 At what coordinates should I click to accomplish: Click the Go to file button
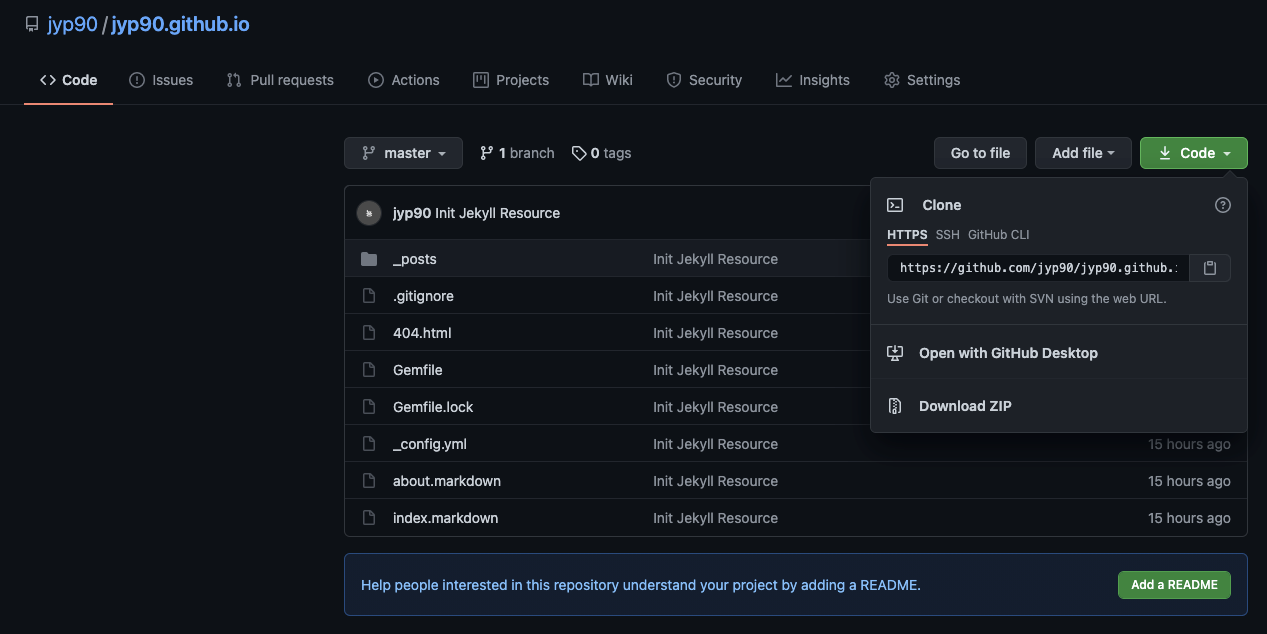(980, 153)
